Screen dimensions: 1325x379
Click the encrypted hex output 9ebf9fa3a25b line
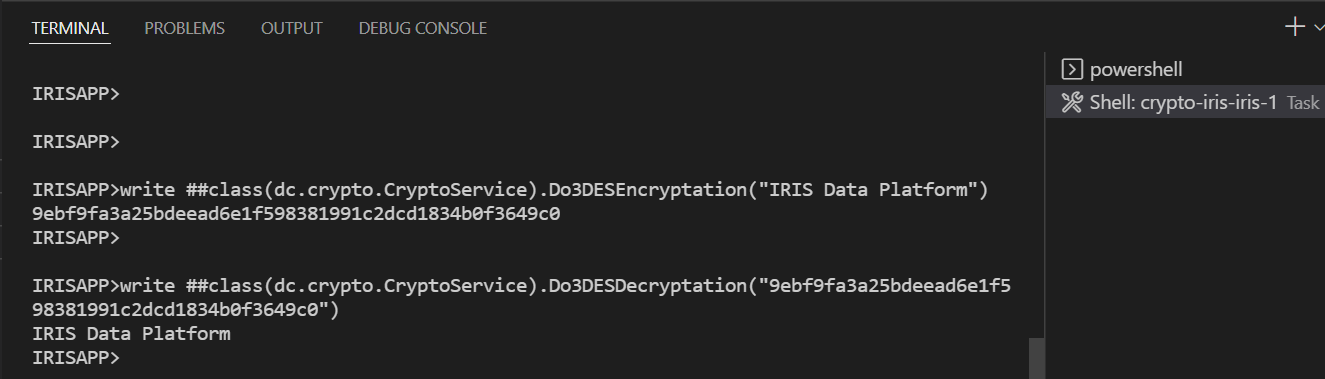tap(296, 214)
